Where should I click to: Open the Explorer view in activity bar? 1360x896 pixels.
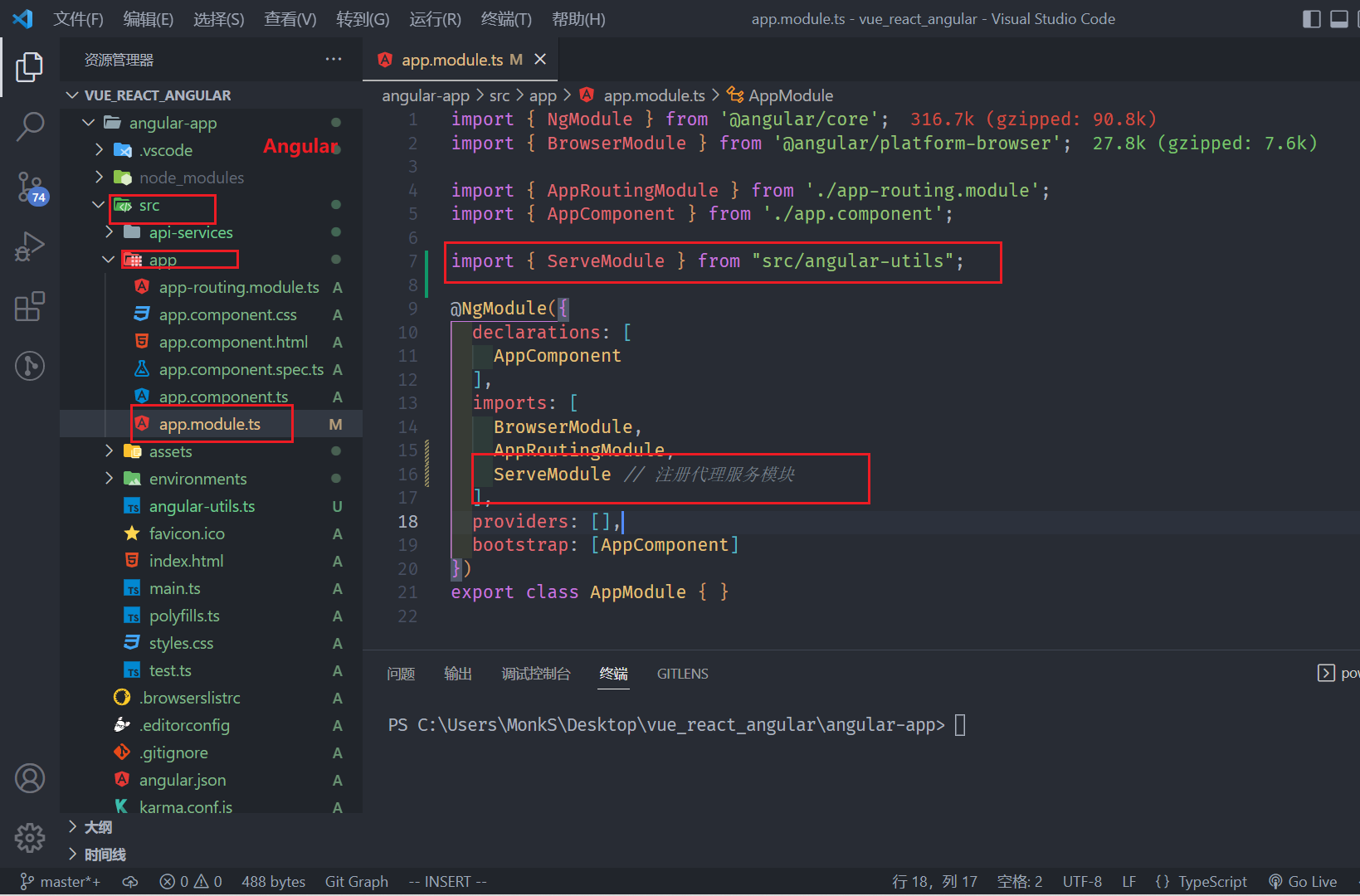click(x=30, y=67)
